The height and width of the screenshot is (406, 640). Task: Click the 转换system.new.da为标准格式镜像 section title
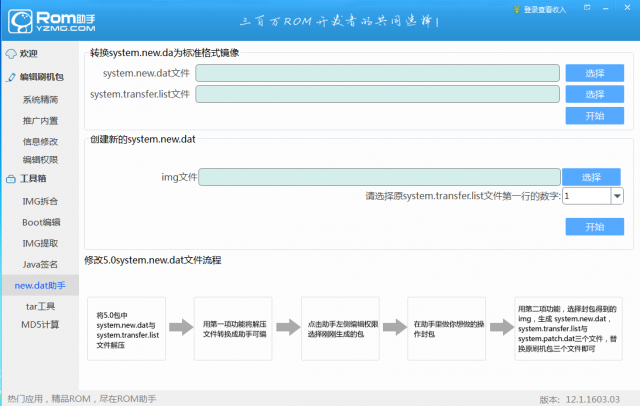(164, 53)
